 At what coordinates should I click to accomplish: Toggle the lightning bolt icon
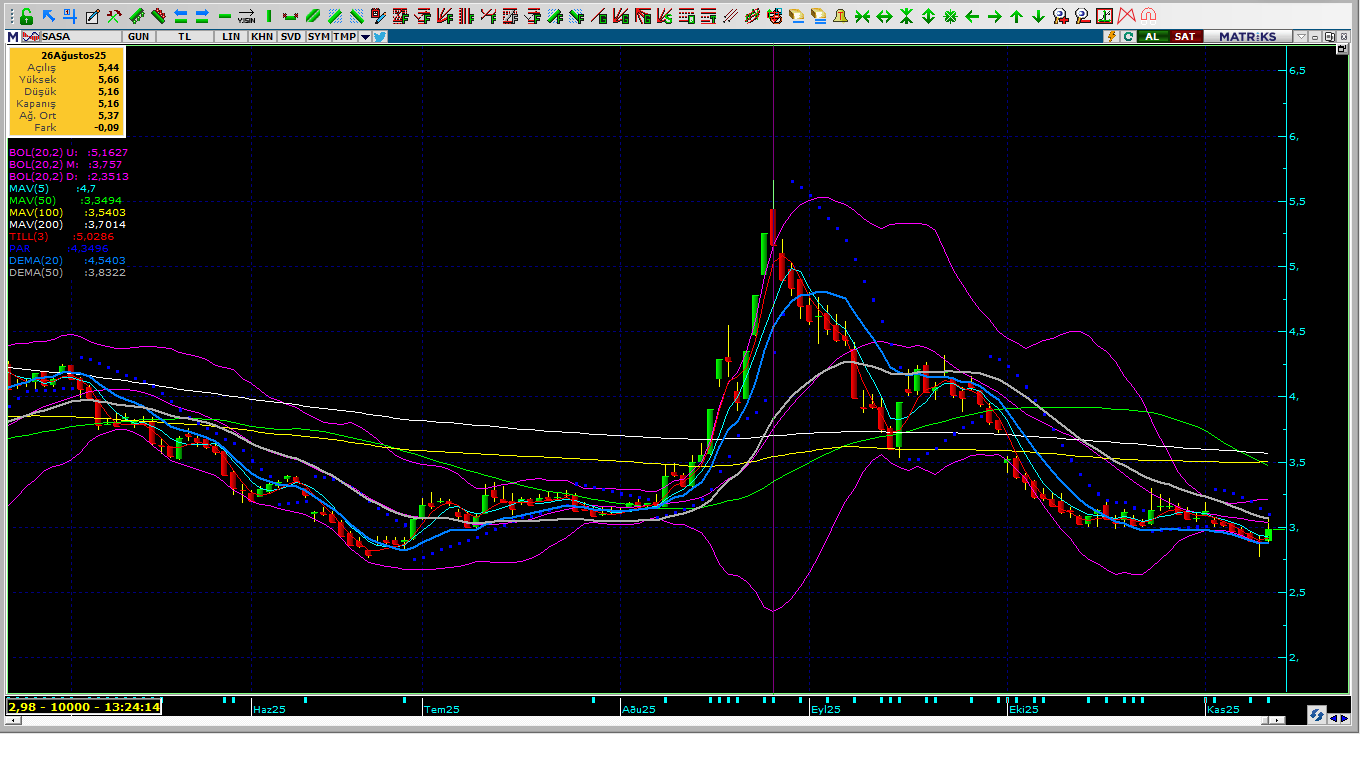click(x=1111, y=37)
